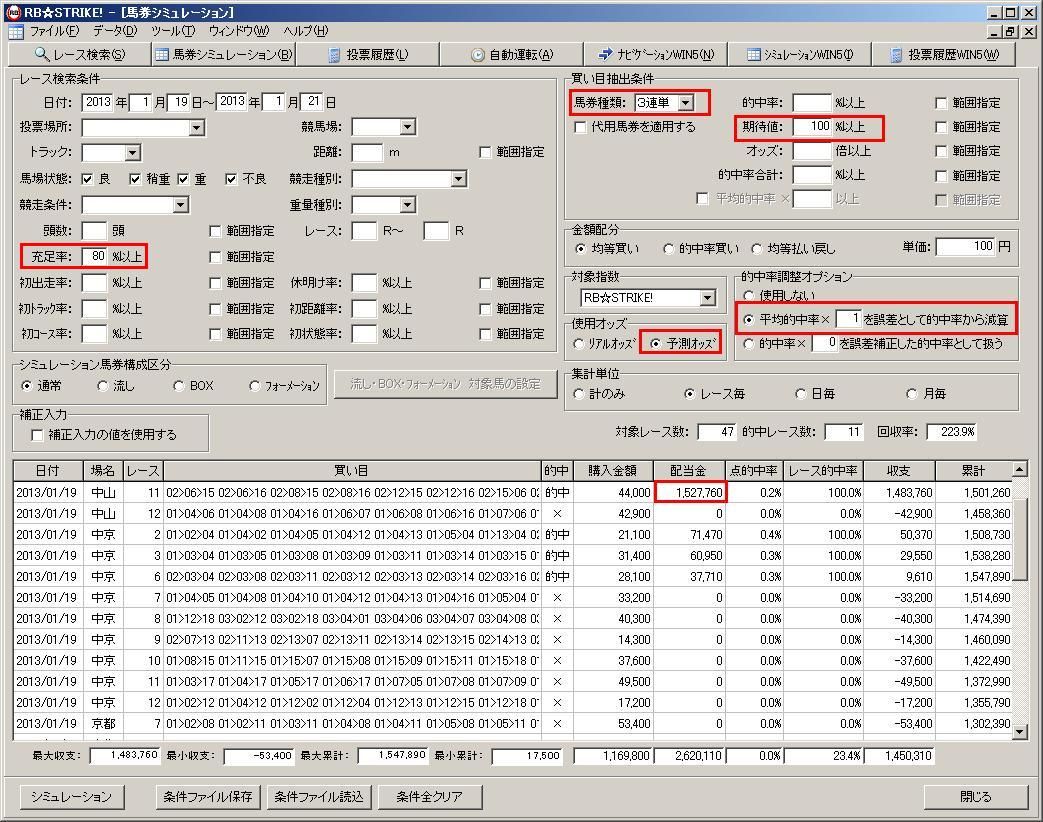Select the リアルオッズ radio button
This screenshot has height=822, width=1043.
[578, 344]
